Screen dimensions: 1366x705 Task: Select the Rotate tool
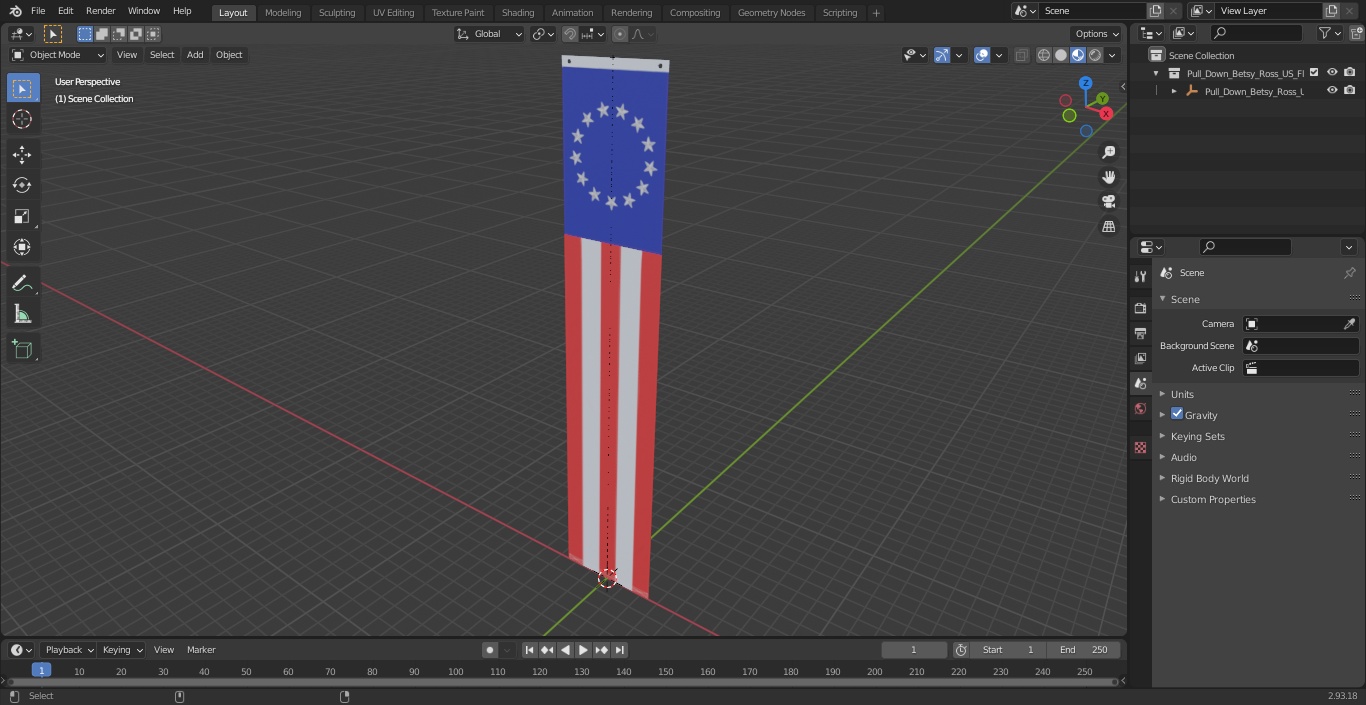click(22, 185)
